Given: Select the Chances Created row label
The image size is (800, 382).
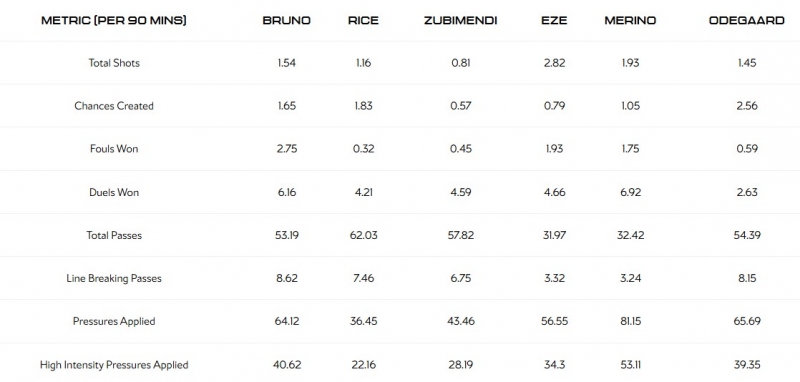Looking at the screenshot, I should pos(114,106).
